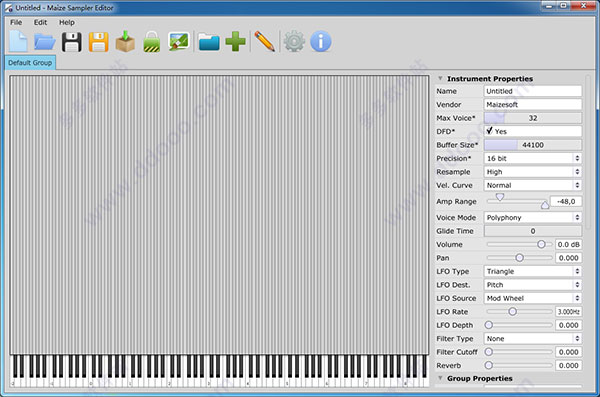The width and height of the screenshot is (600, 397).
Task: Click the new blank document icon
Action: 18,41
